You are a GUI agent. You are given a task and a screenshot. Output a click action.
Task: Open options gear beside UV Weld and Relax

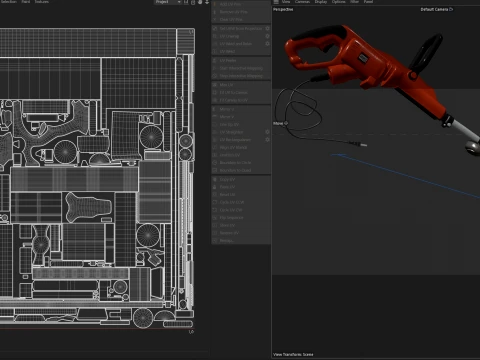[x=267, y=44]
